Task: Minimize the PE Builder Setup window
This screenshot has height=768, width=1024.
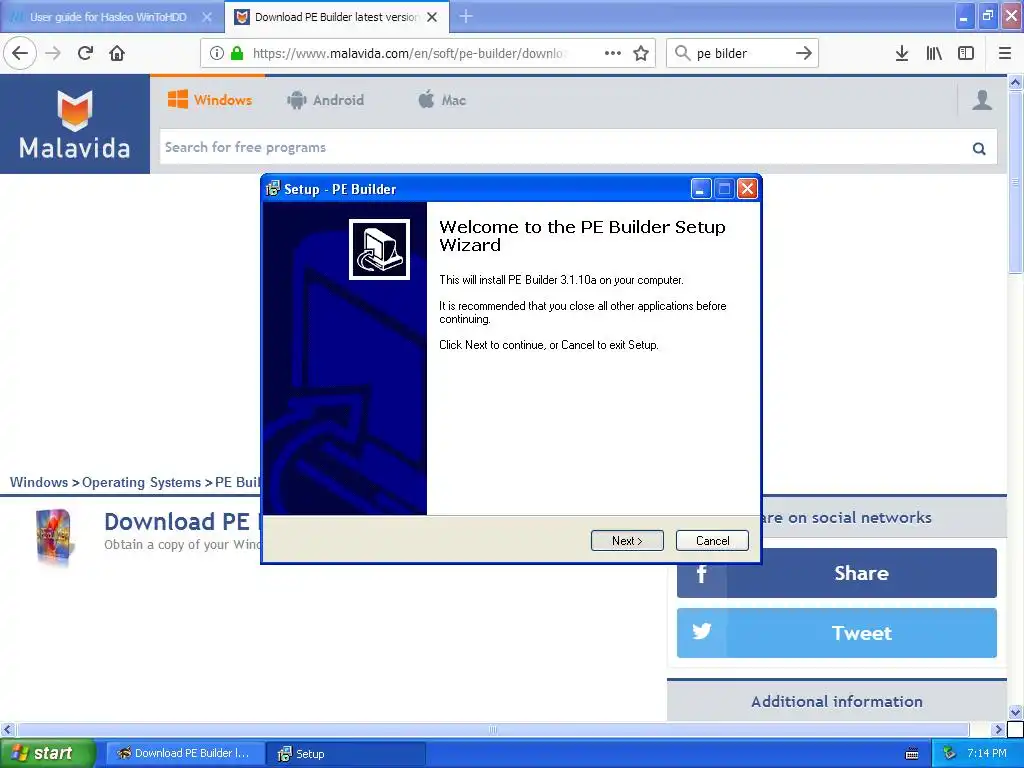Action: click(x=700, y=189)
